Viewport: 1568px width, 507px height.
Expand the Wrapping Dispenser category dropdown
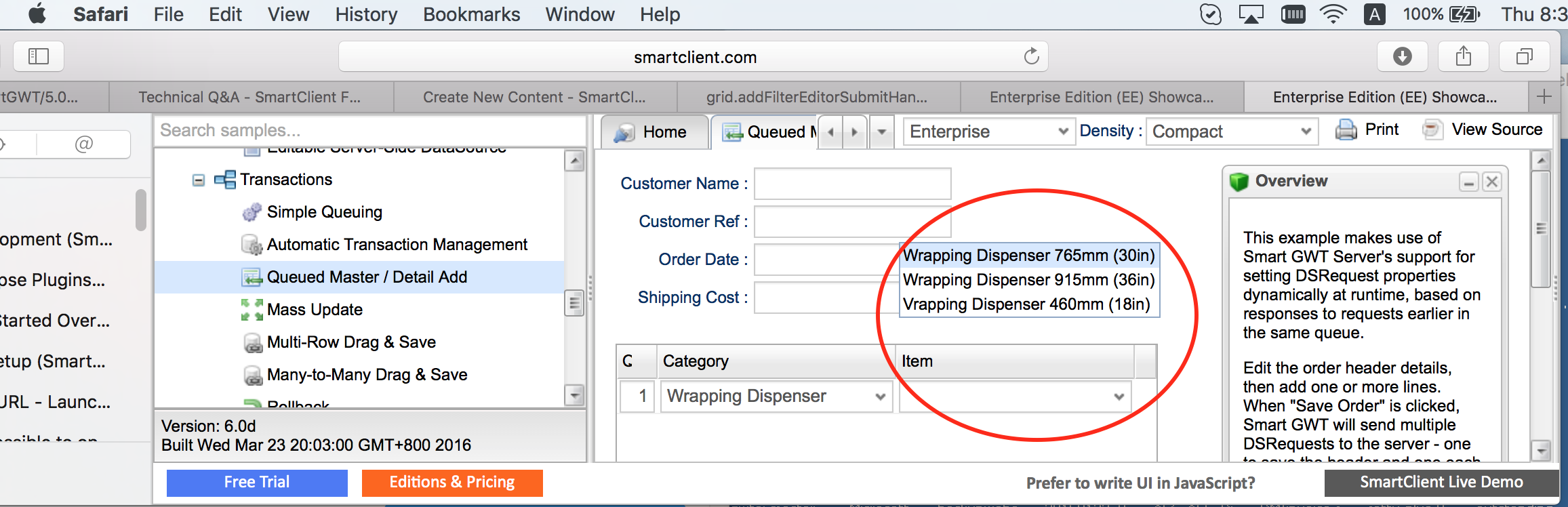click(880, 397)
